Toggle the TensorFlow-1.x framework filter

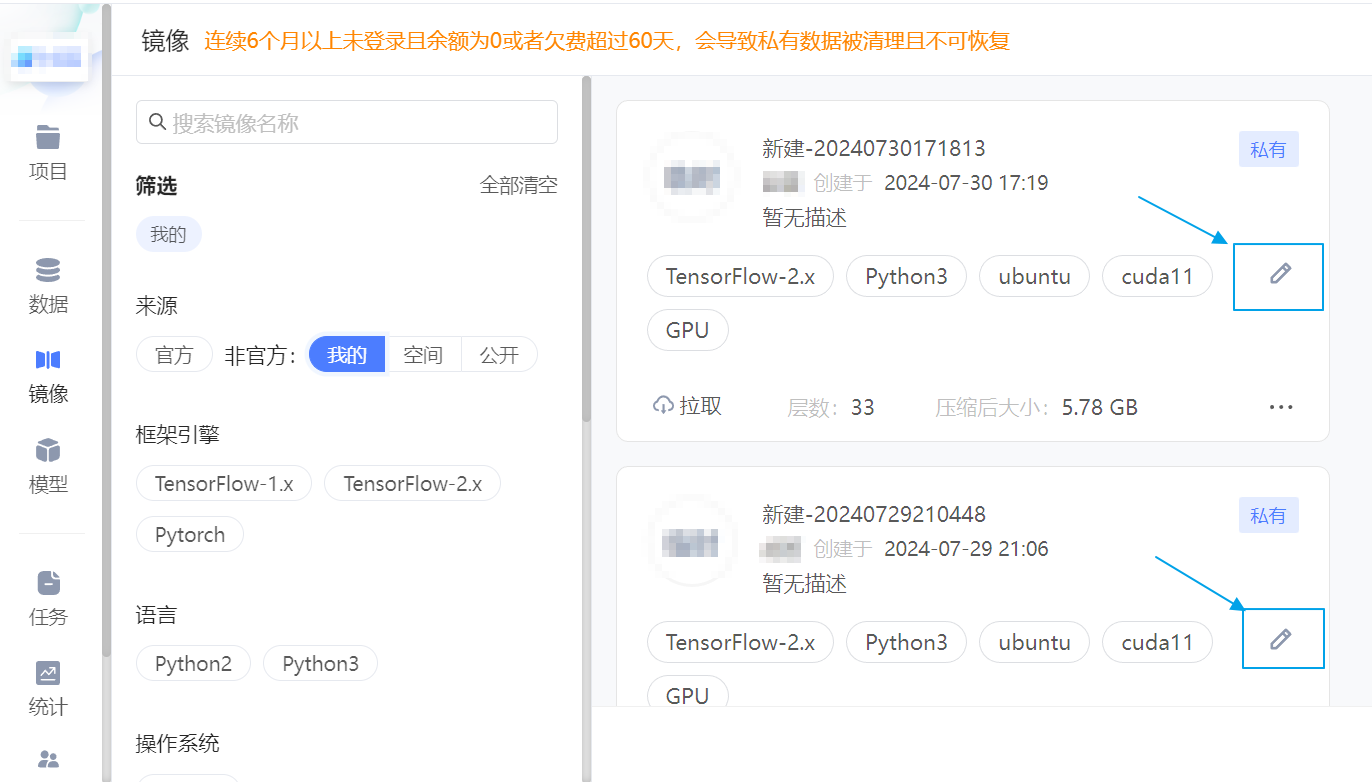coord(224,484)
